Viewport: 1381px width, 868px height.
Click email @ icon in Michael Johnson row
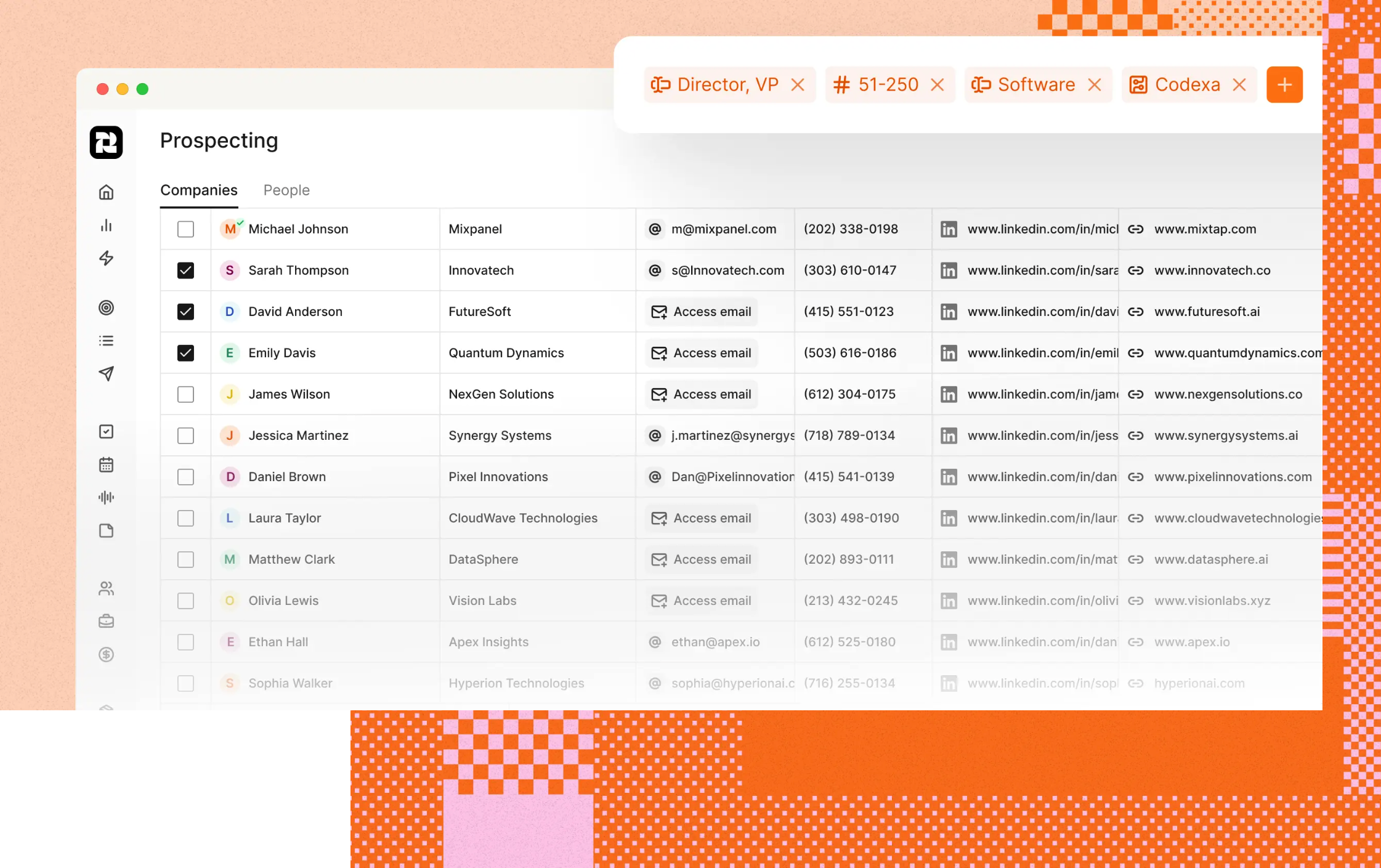(x=655, y=229)
